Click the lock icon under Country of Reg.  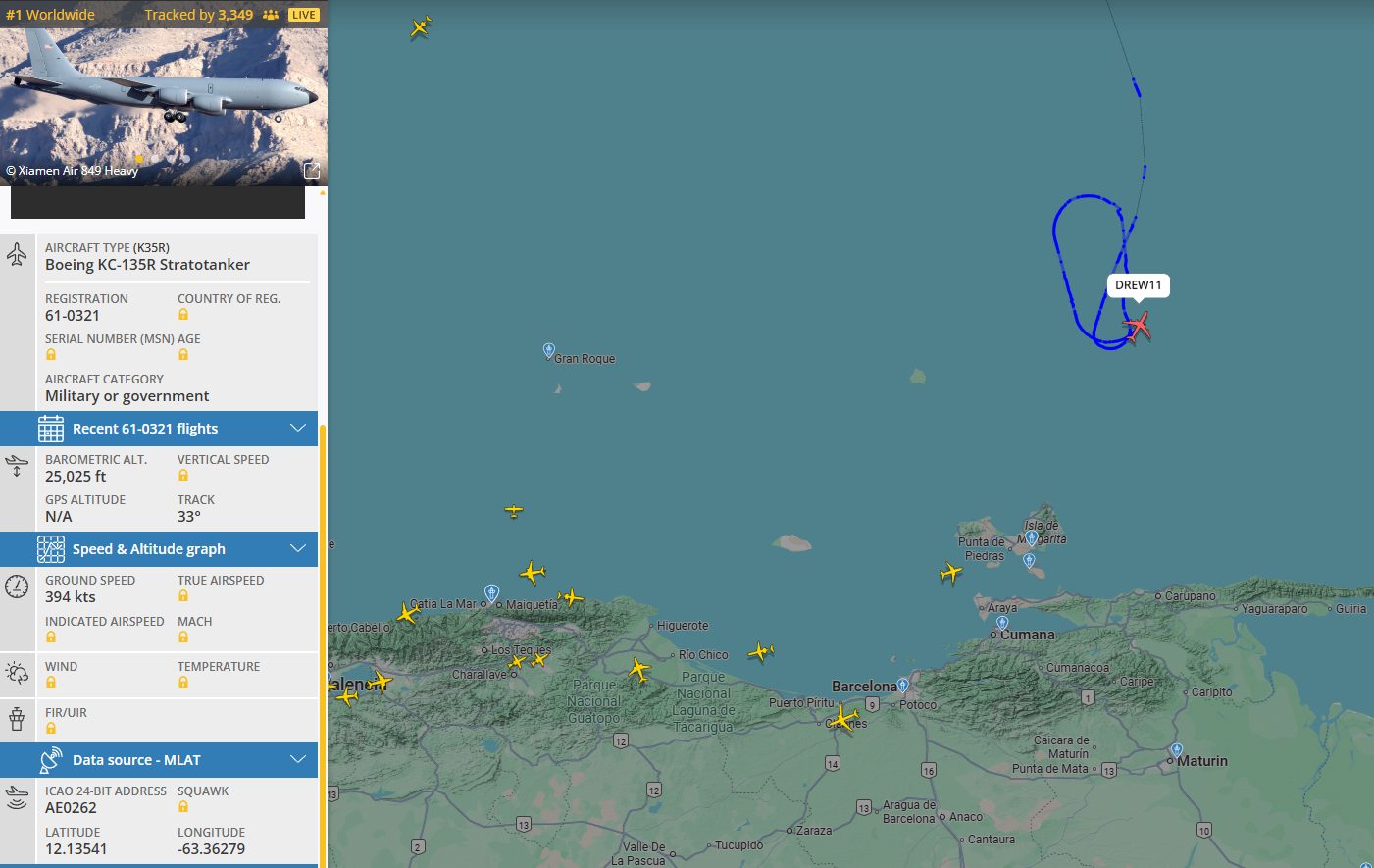[x=183, y=315]
